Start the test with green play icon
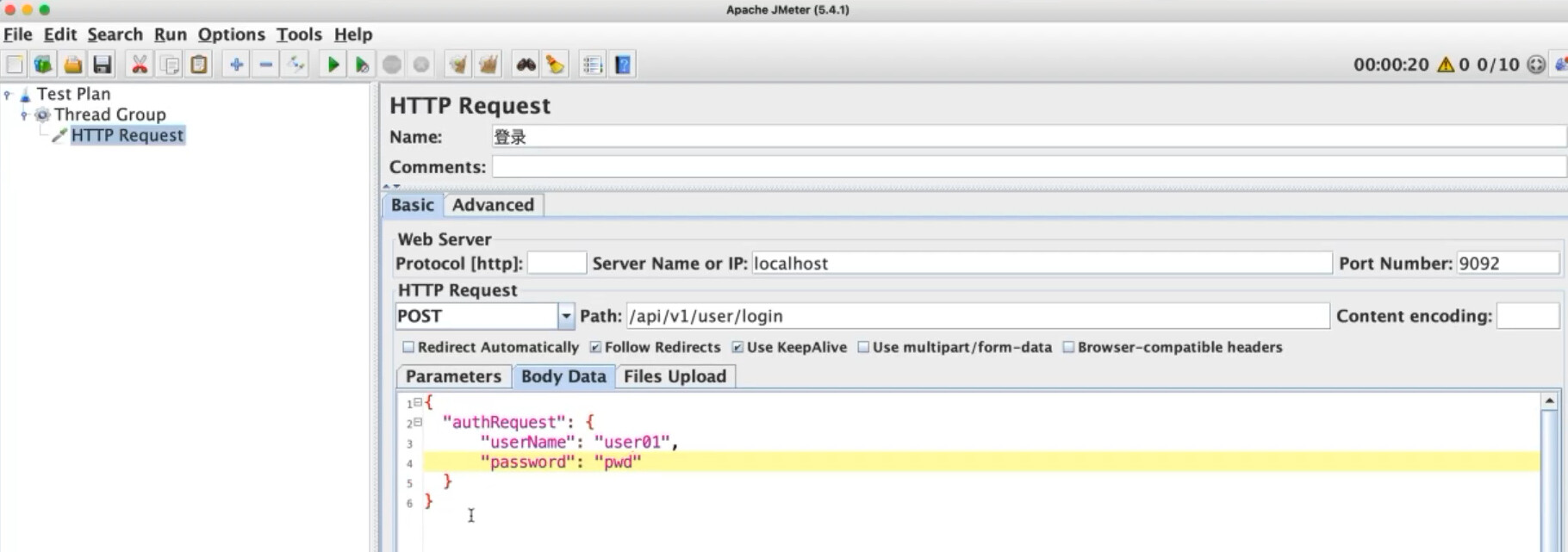 click(333, 65)
